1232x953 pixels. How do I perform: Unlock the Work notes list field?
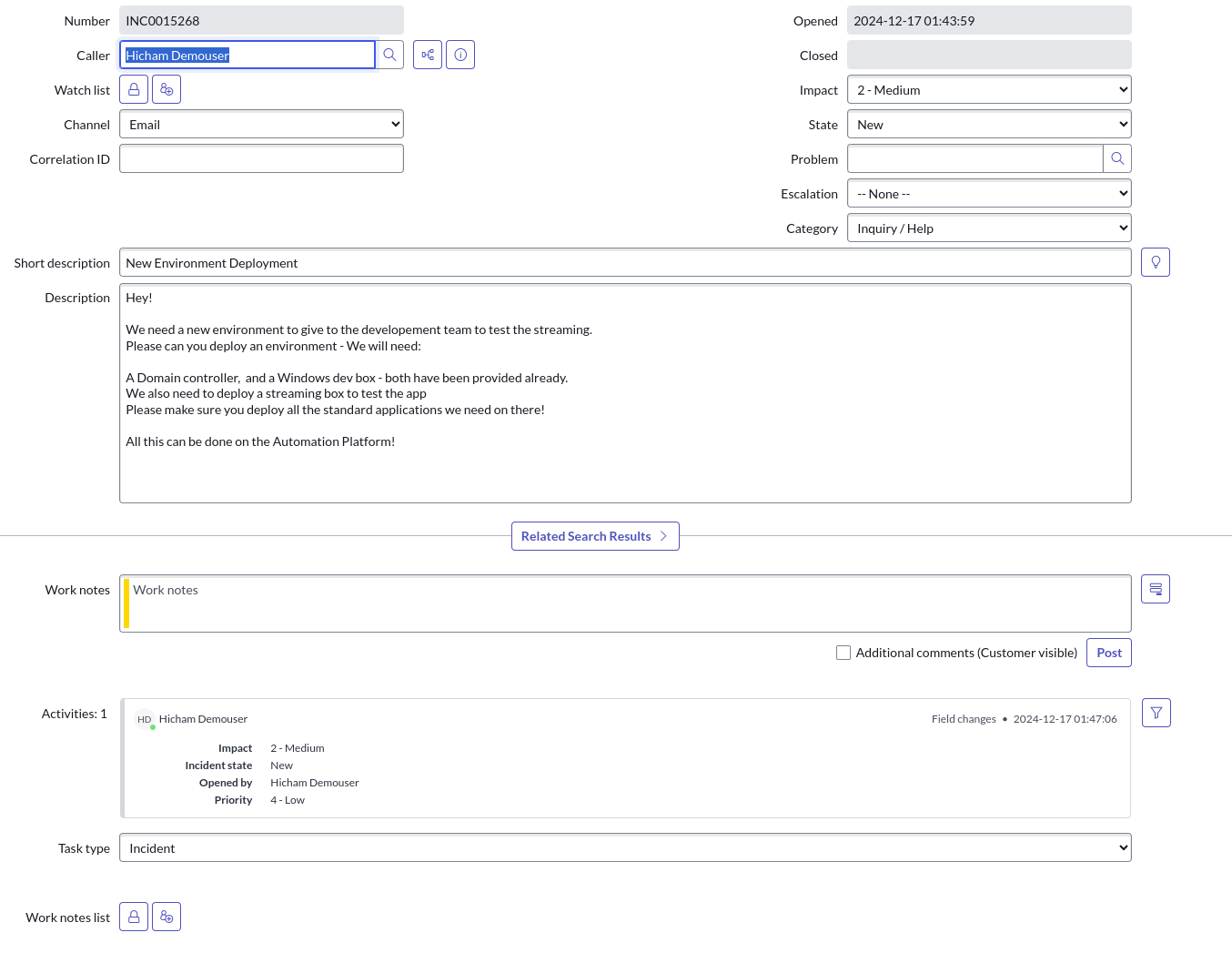[134, 917]
